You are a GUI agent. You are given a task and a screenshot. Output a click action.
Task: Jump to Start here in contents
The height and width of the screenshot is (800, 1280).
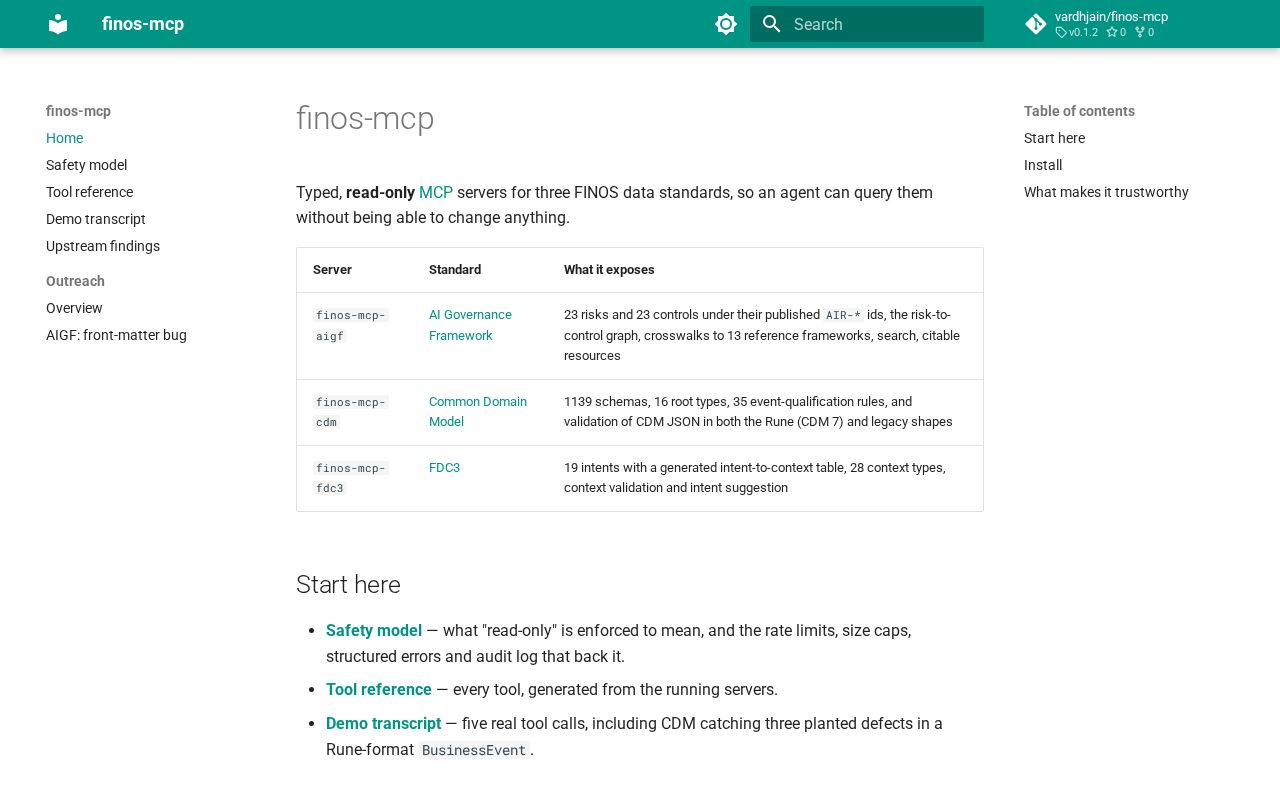[1054, 138]
